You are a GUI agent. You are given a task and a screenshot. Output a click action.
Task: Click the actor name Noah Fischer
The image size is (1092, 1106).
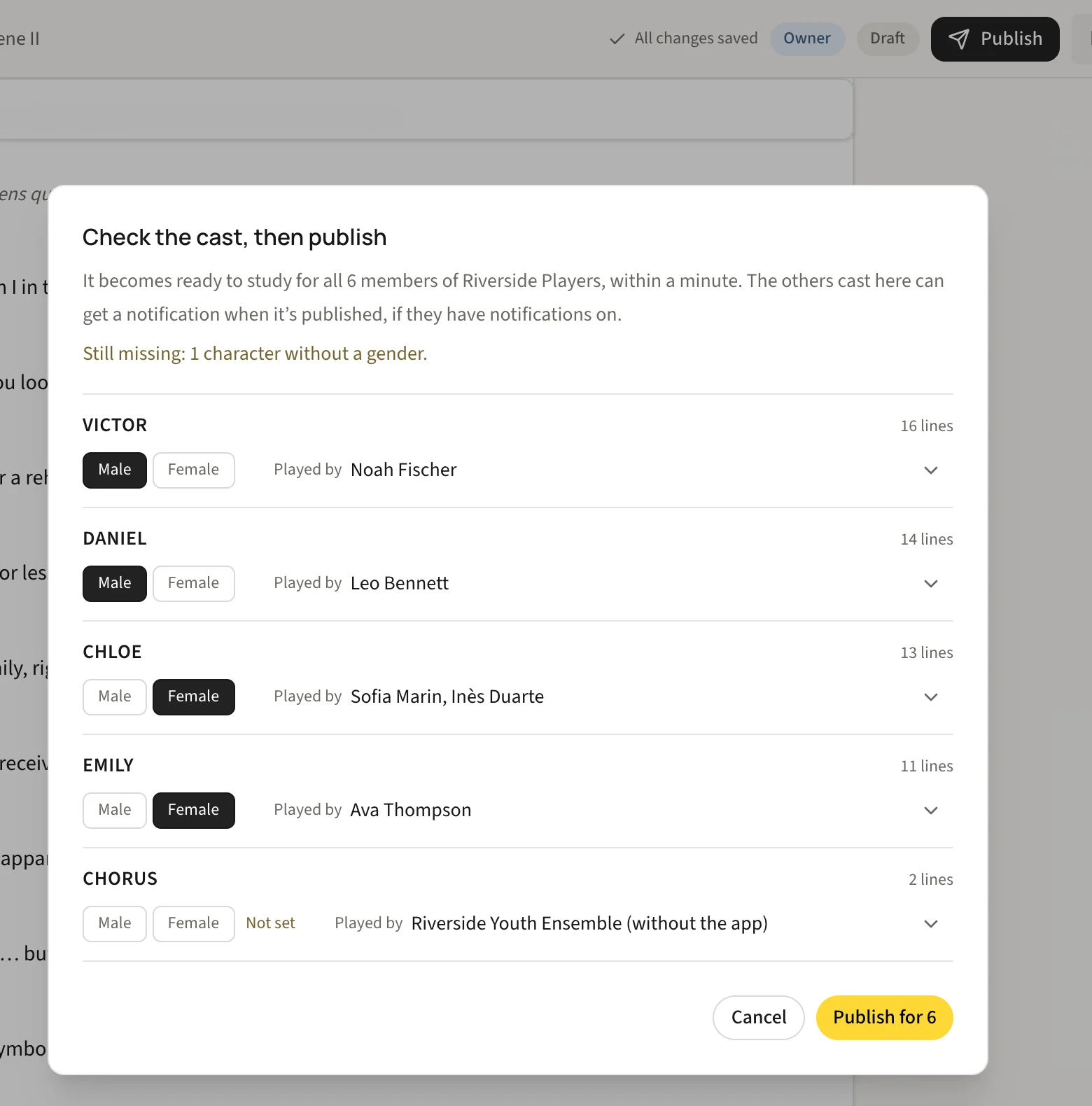[x=403, y=470]
